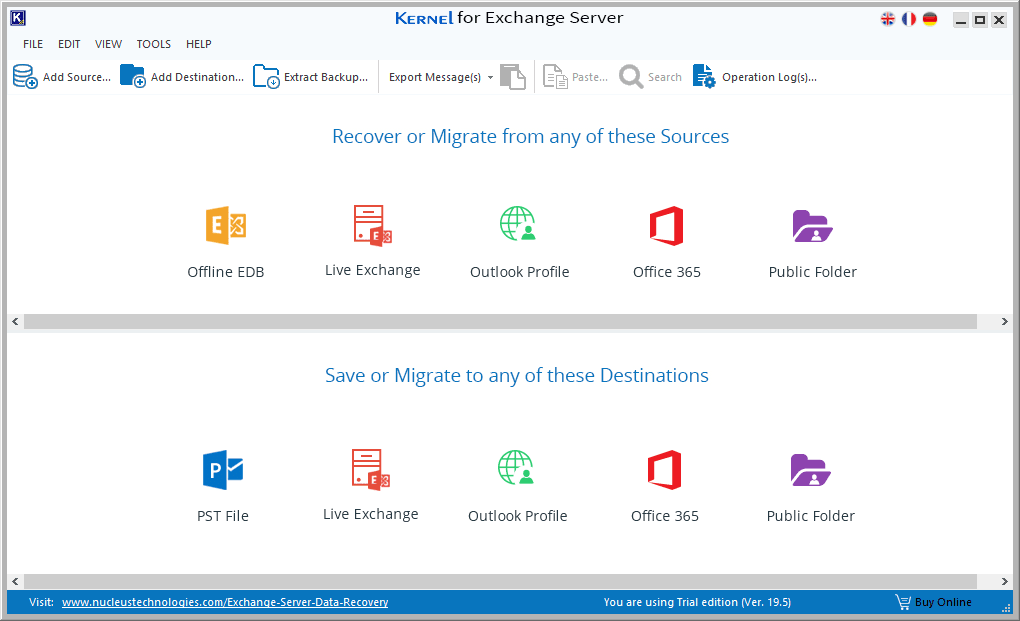Click the Add Destination toolbar icon
Image resolution: width=1020 pixels, height=621 pixels.
point(133,77)
